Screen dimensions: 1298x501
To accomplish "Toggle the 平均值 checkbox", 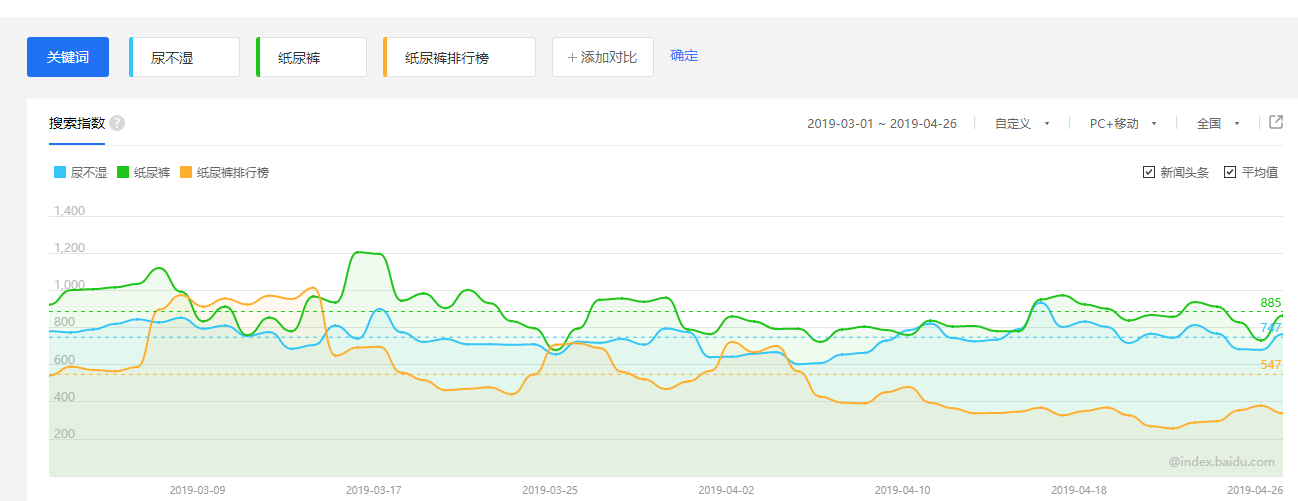I will tap(1230, 172).
